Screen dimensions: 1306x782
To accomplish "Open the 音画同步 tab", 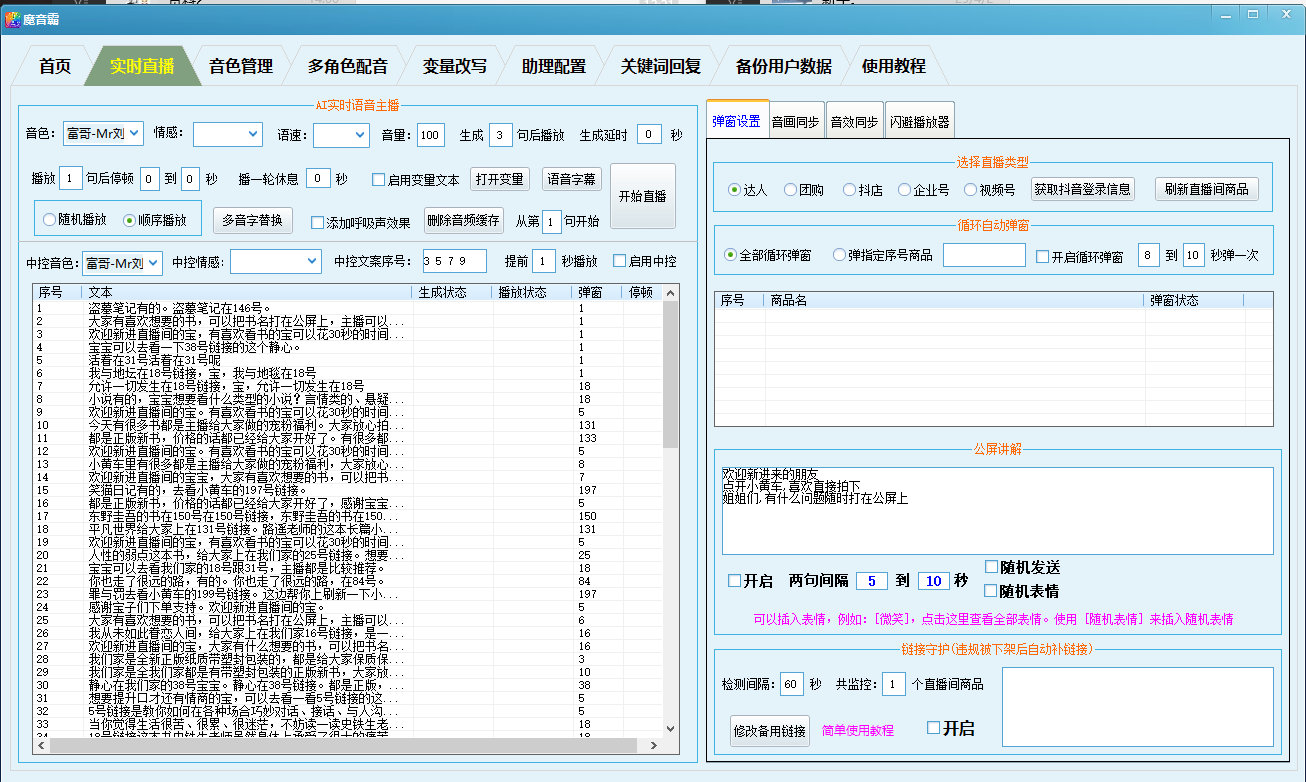I will 795,122.
